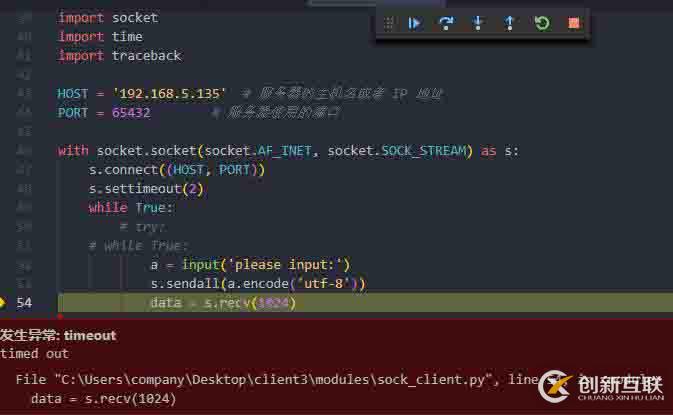Click the PORT value 65432
This screenshot has width=673, height=415.
click(x=131, y=113)
